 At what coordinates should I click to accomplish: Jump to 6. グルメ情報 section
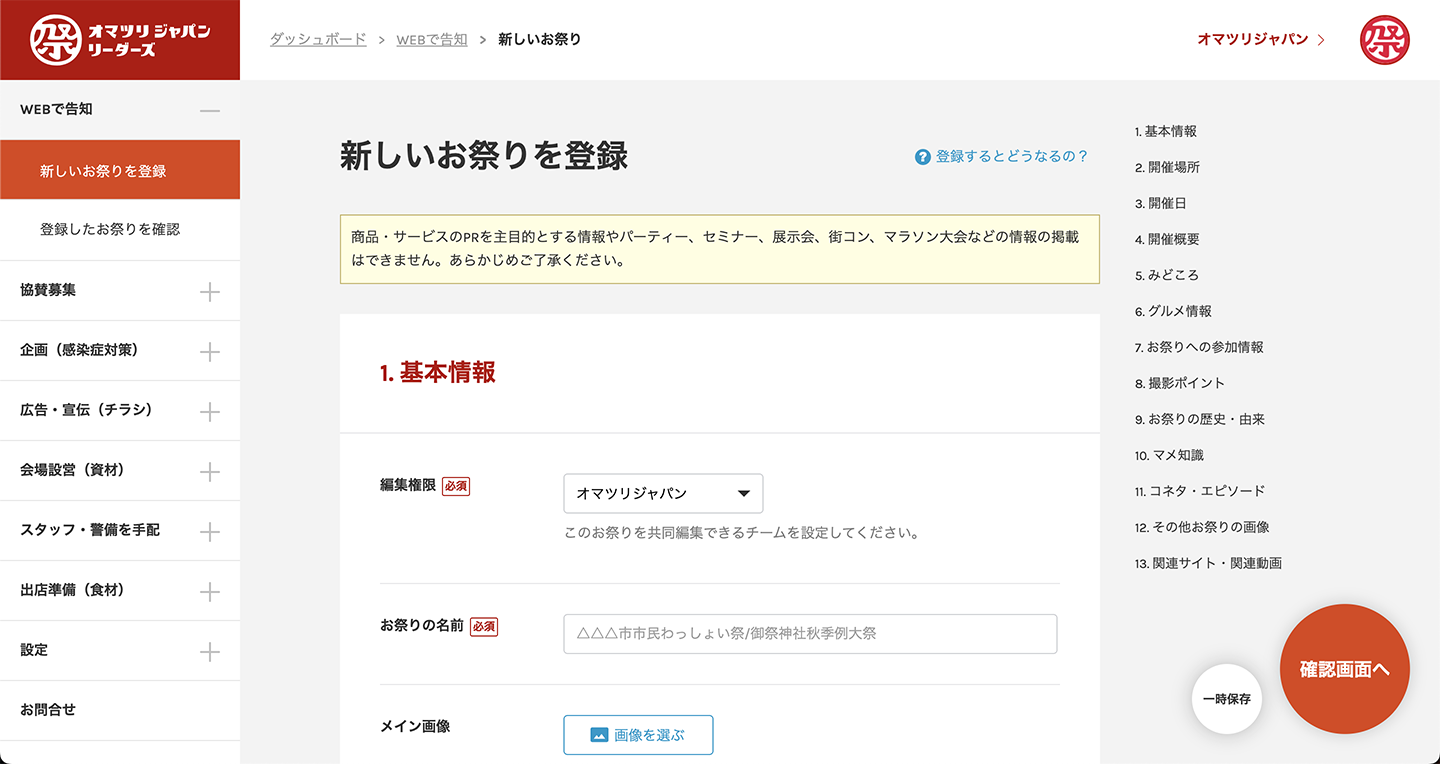pos(1173,311)
